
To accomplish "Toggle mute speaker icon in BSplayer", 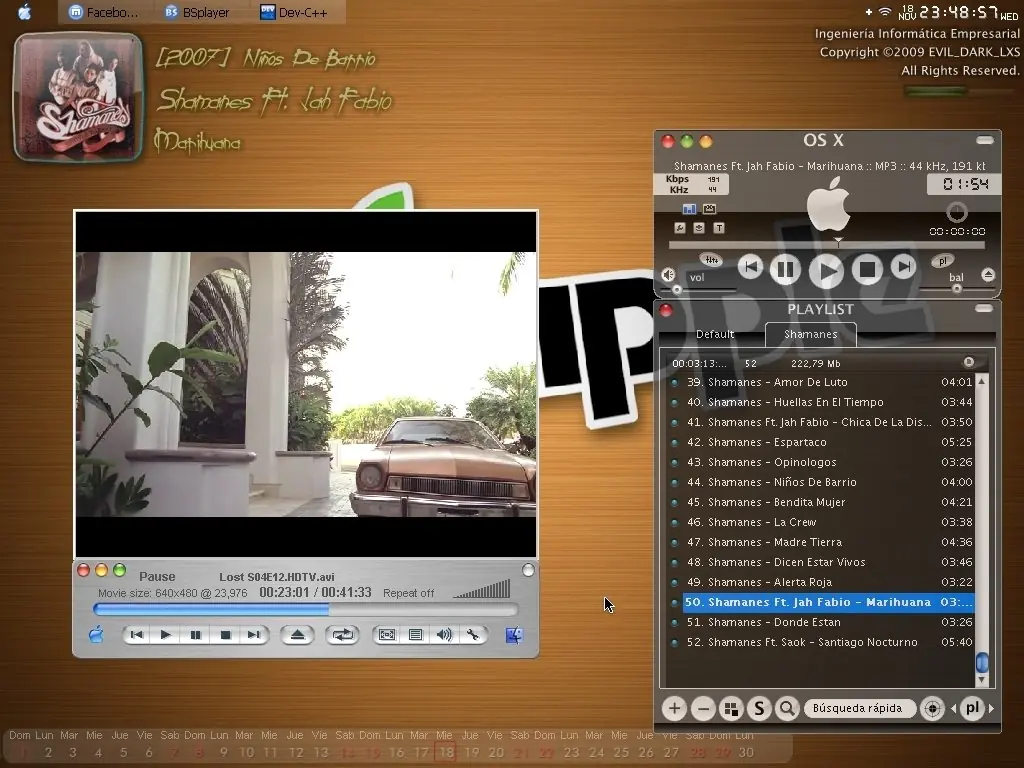I will (444, 635).
